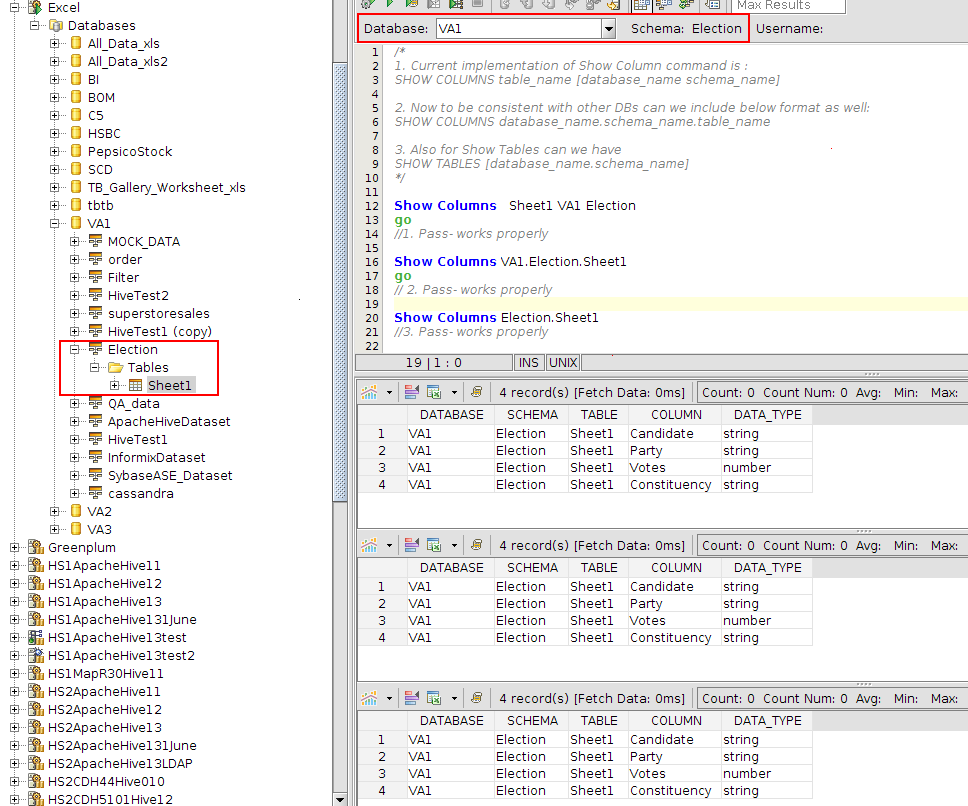
Task: Select the ApacheHiveDataset schema
Action: coord(169,422)
